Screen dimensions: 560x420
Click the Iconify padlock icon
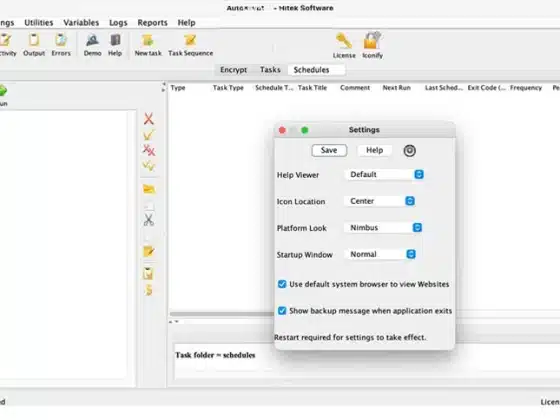click(372, 45)
